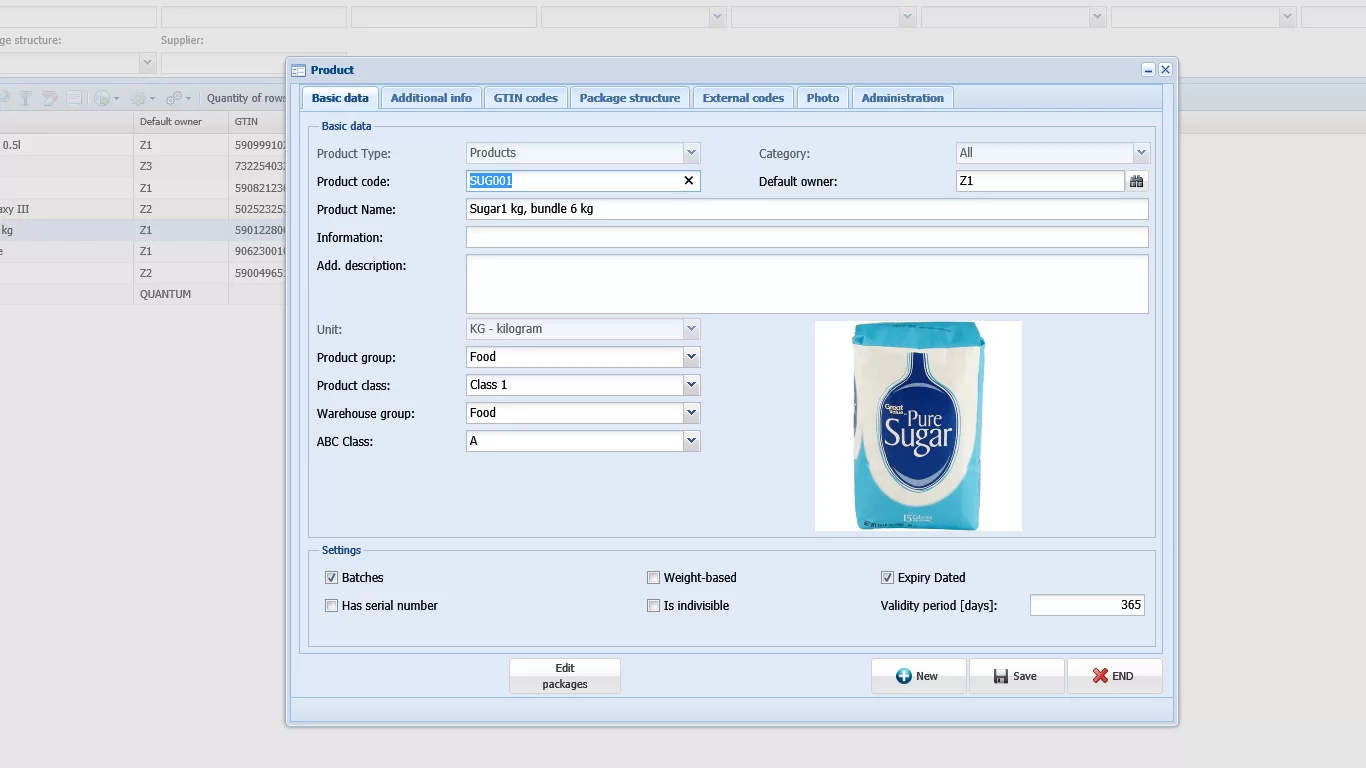Open the Warehouse group dropdown
This screenshot has width=1366, height=768.
tap(691, 413)
